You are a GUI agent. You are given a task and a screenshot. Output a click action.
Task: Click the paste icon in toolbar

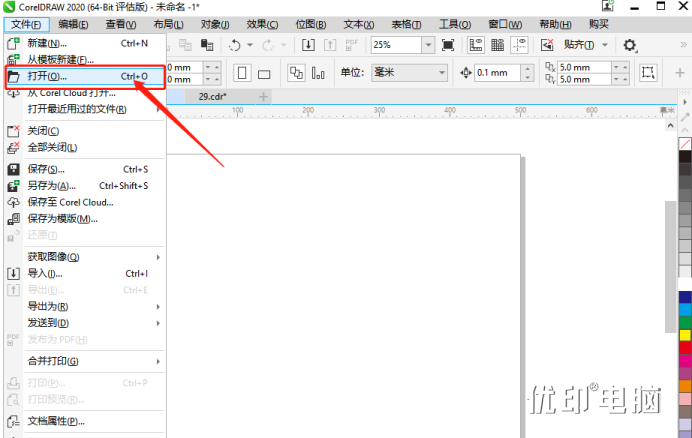[207, 45]
